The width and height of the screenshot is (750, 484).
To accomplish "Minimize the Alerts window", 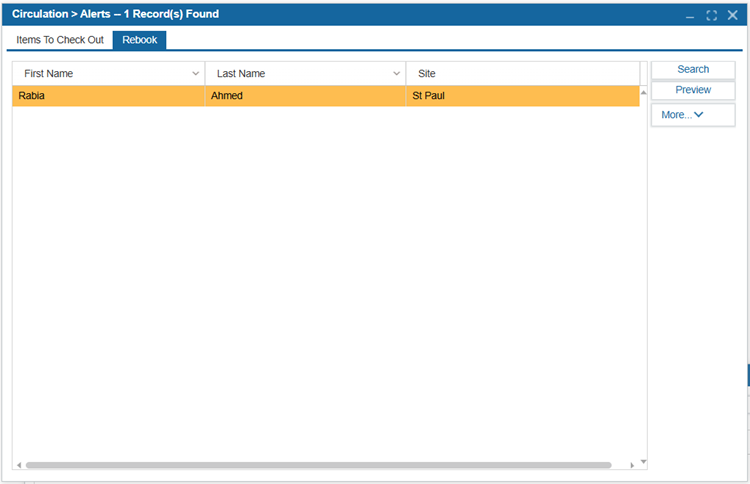I will 690,16.
